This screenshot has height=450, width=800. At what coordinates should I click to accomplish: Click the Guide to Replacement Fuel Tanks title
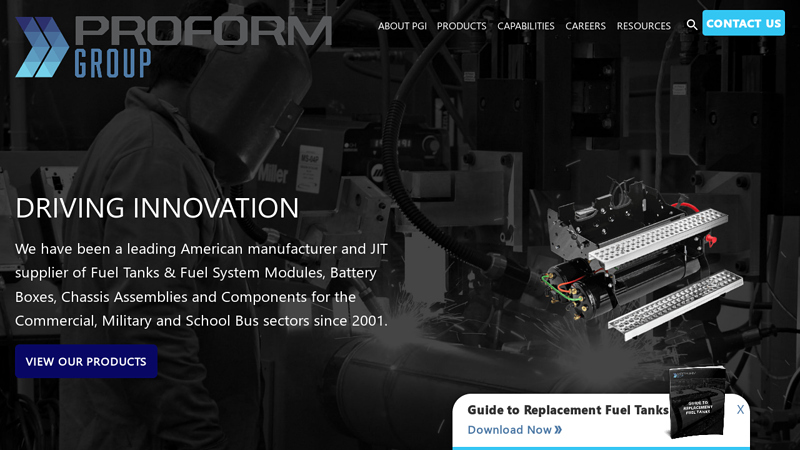coord(567,410)
